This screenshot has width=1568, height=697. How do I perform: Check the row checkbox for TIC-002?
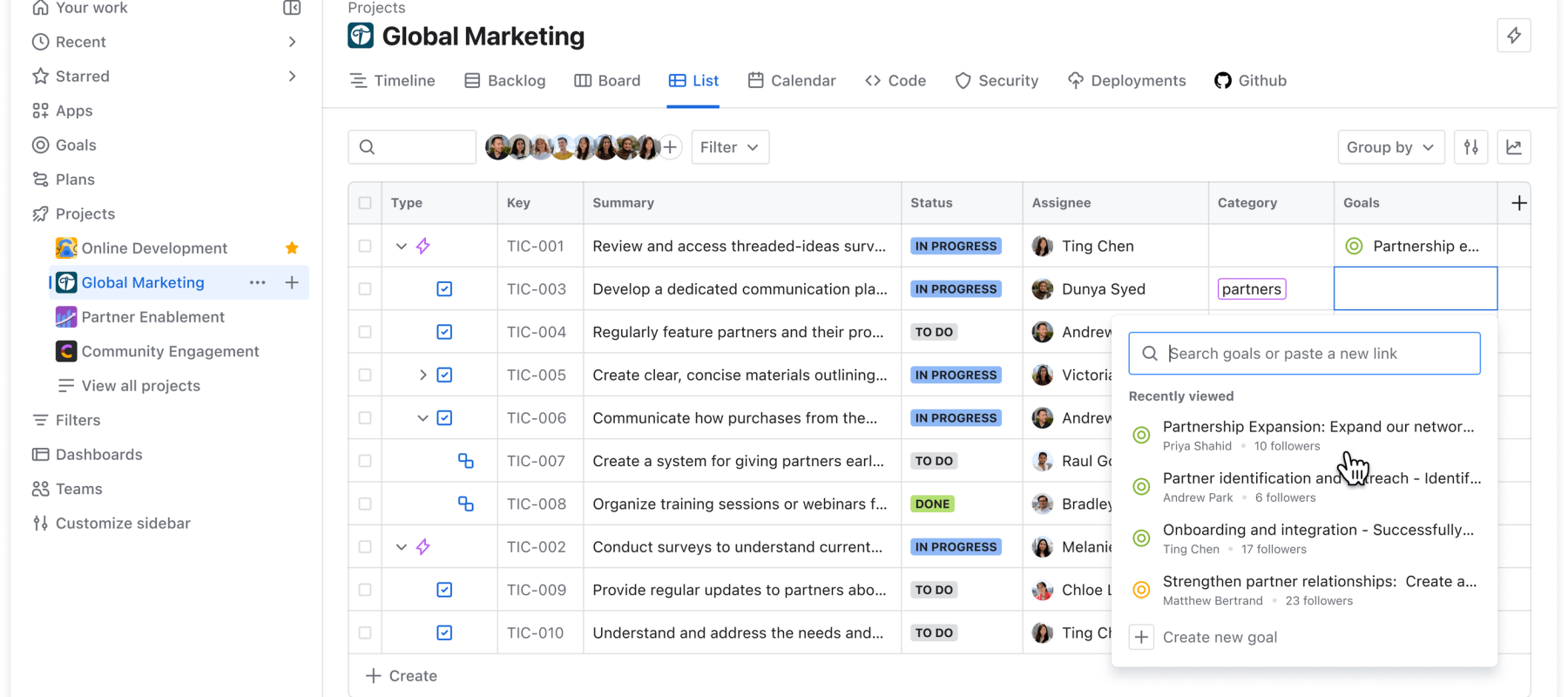[x=365, y=547]
